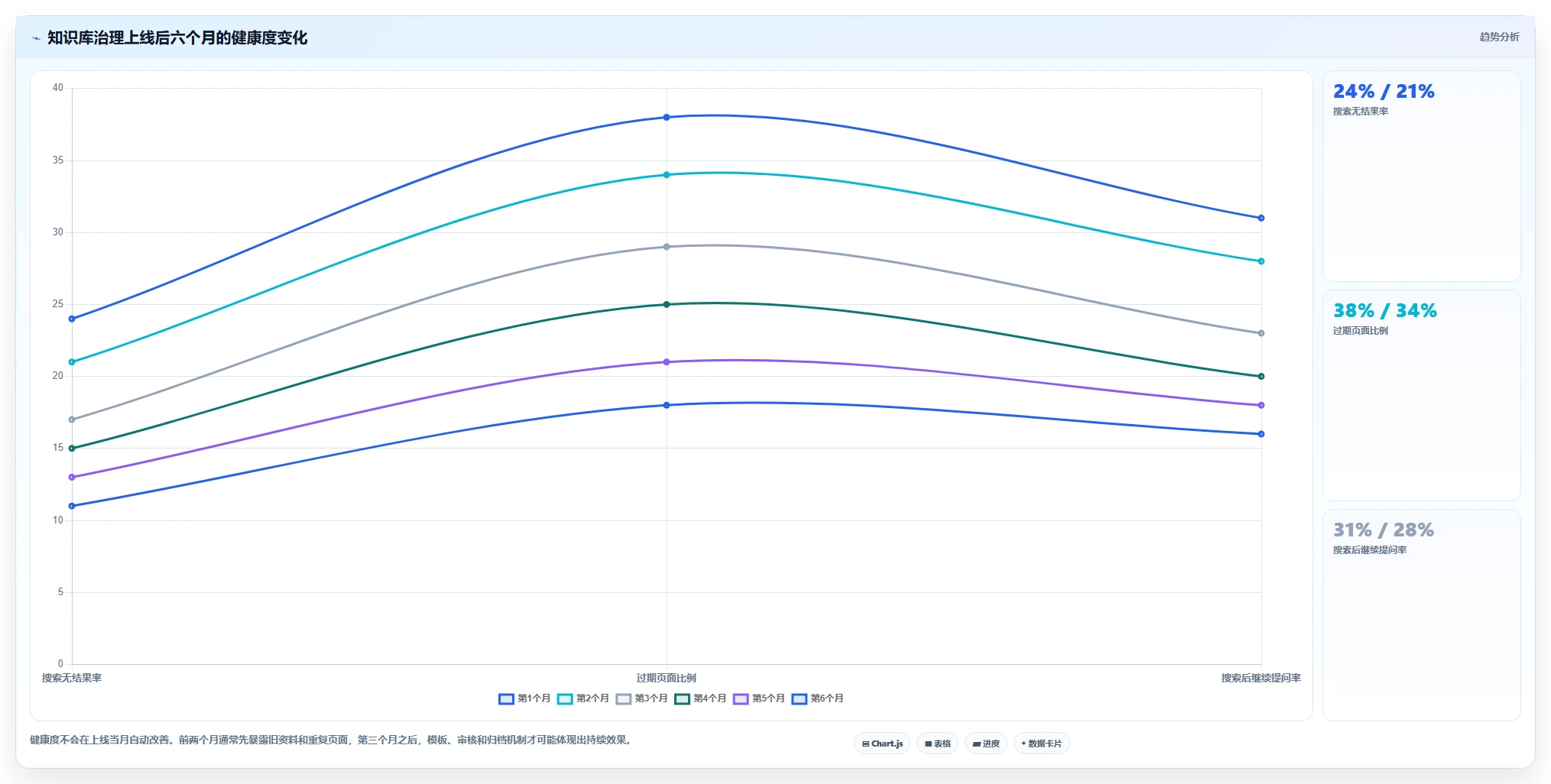The width and height of the screenshot is (1551, 784).
Task: Click the green 第4个月 starting point at 15
Action: pyautogui.click(x=72, y=449)
